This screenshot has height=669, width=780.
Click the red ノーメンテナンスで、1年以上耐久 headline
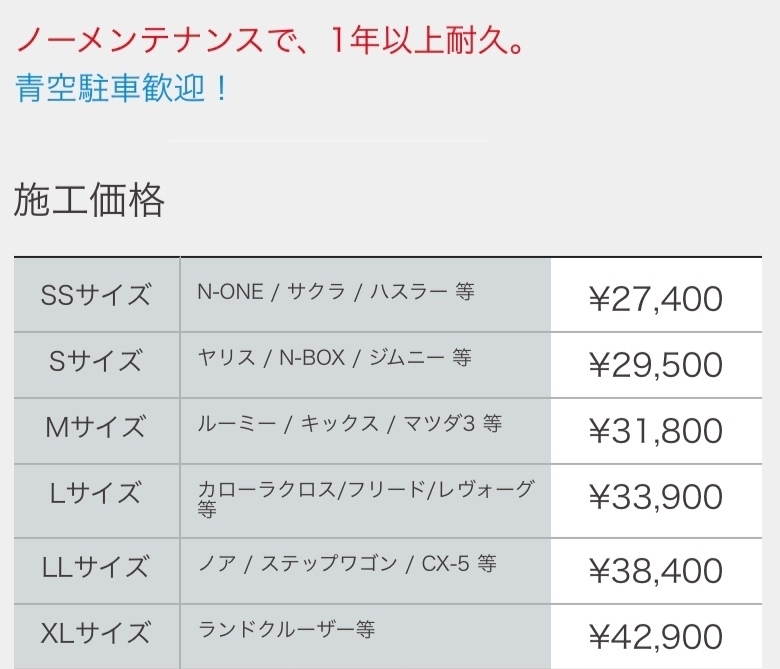click(x=269, y=43)
